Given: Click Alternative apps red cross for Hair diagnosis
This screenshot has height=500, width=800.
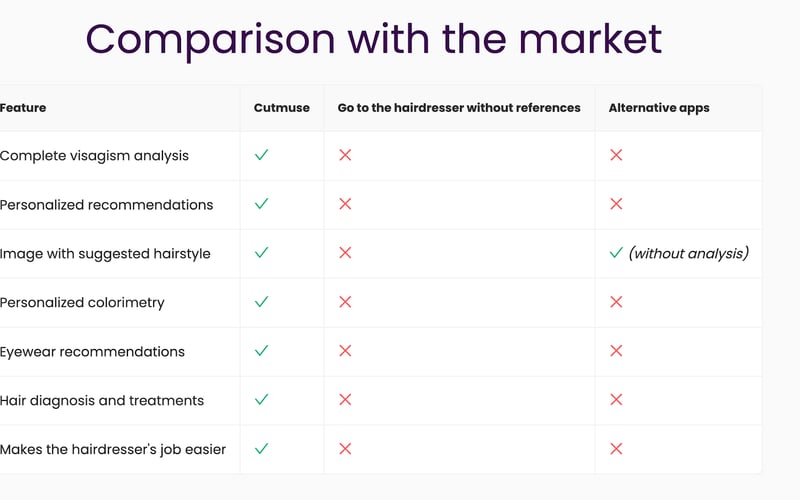Looking at the screenshot, I should click(x=616, y=400).
